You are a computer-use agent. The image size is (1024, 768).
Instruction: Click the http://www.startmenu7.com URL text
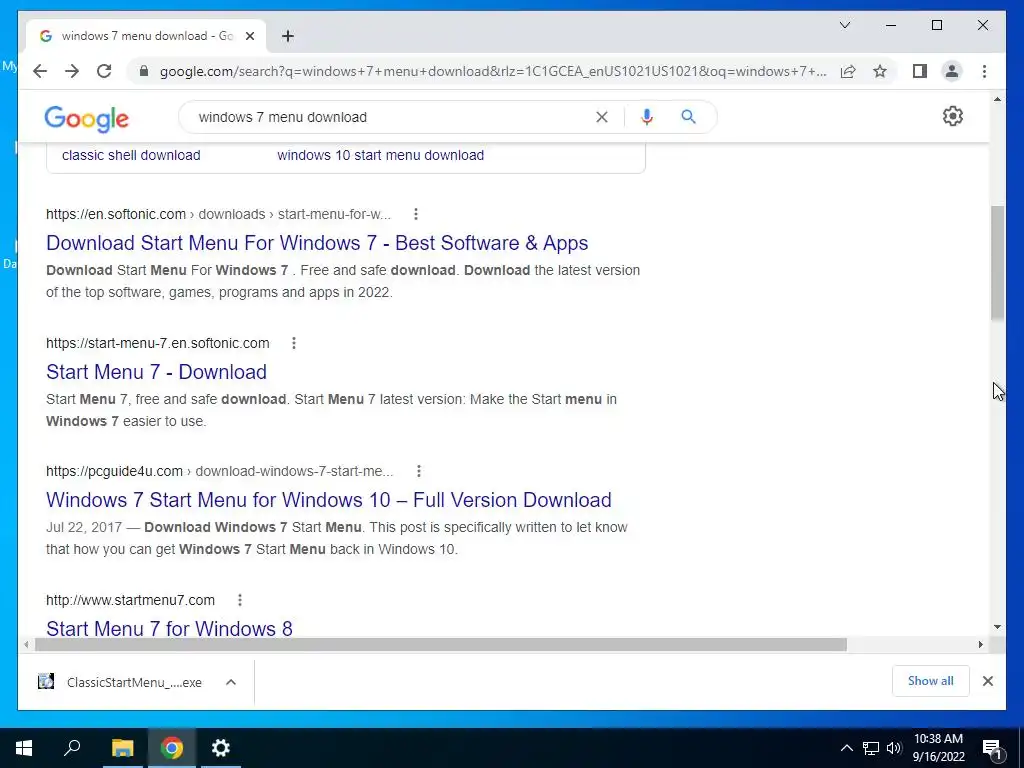[x=130, y=600]
